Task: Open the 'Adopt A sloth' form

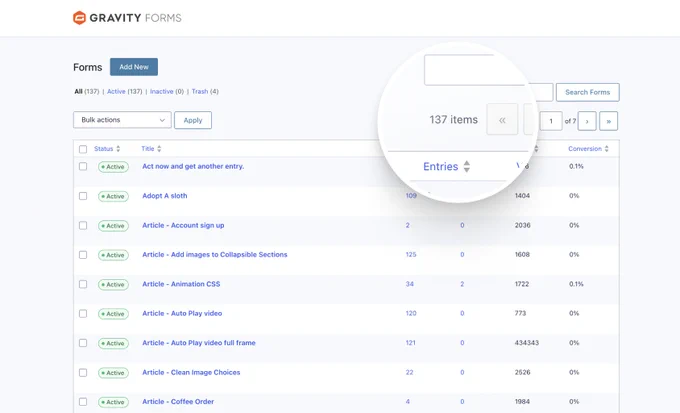Action: coord(165,196)
